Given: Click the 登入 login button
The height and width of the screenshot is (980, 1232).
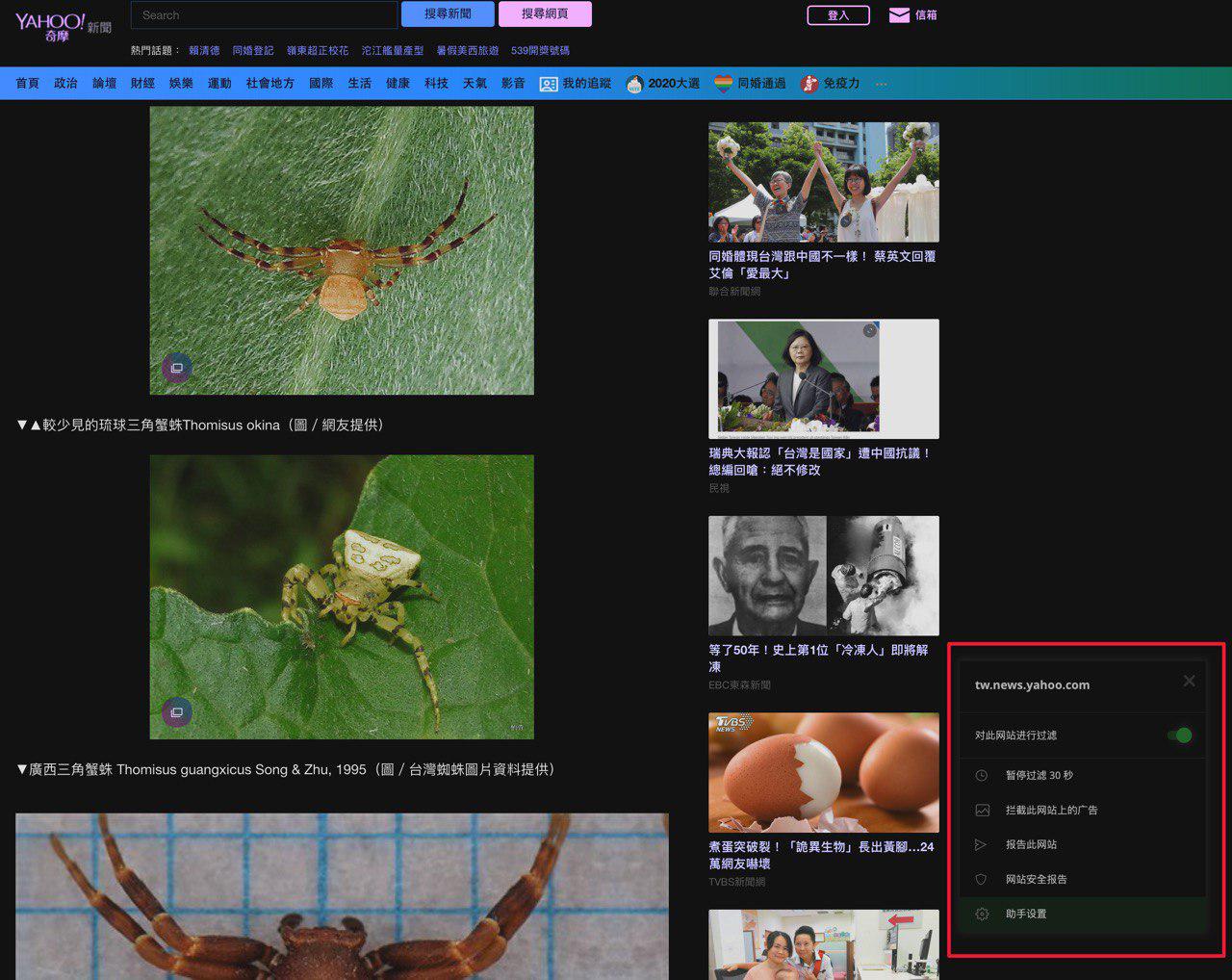Looking at the screenshot, I should (838, 15).
